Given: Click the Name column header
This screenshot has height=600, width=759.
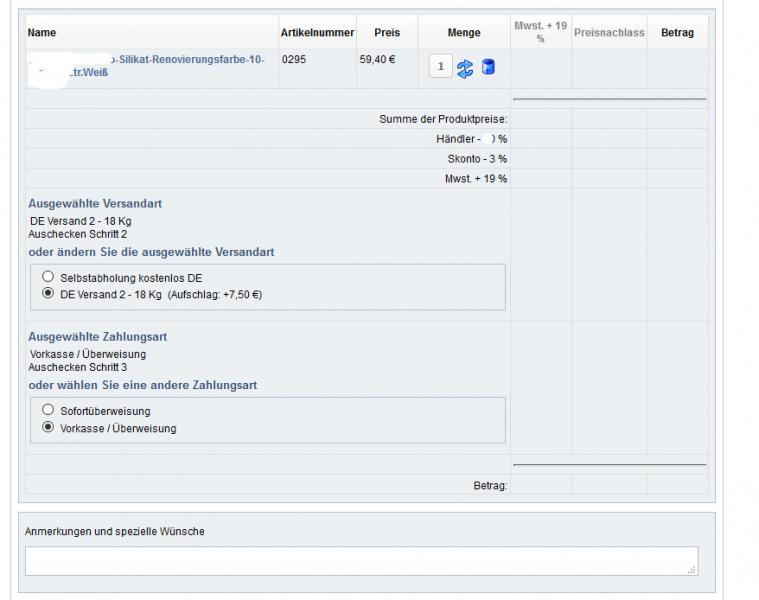Looking at the screenshot, I should pos(42,33).
